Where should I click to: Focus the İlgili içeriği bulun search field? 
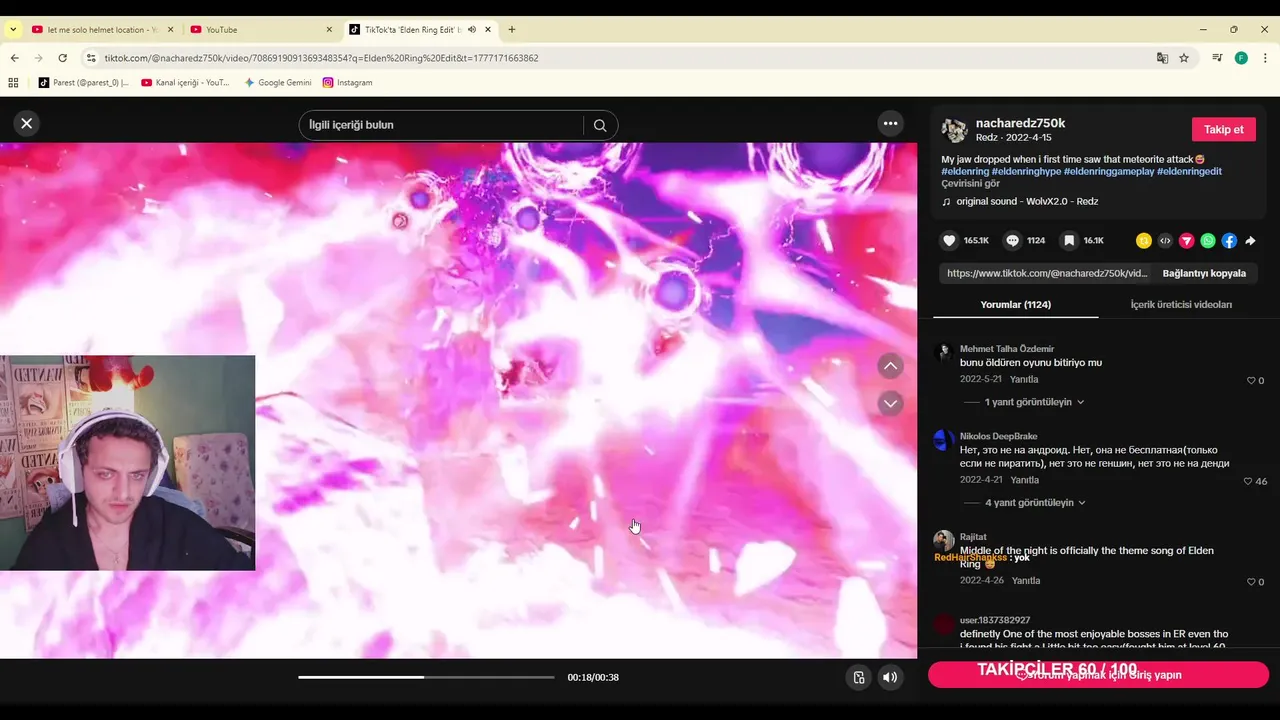(444, 125)
